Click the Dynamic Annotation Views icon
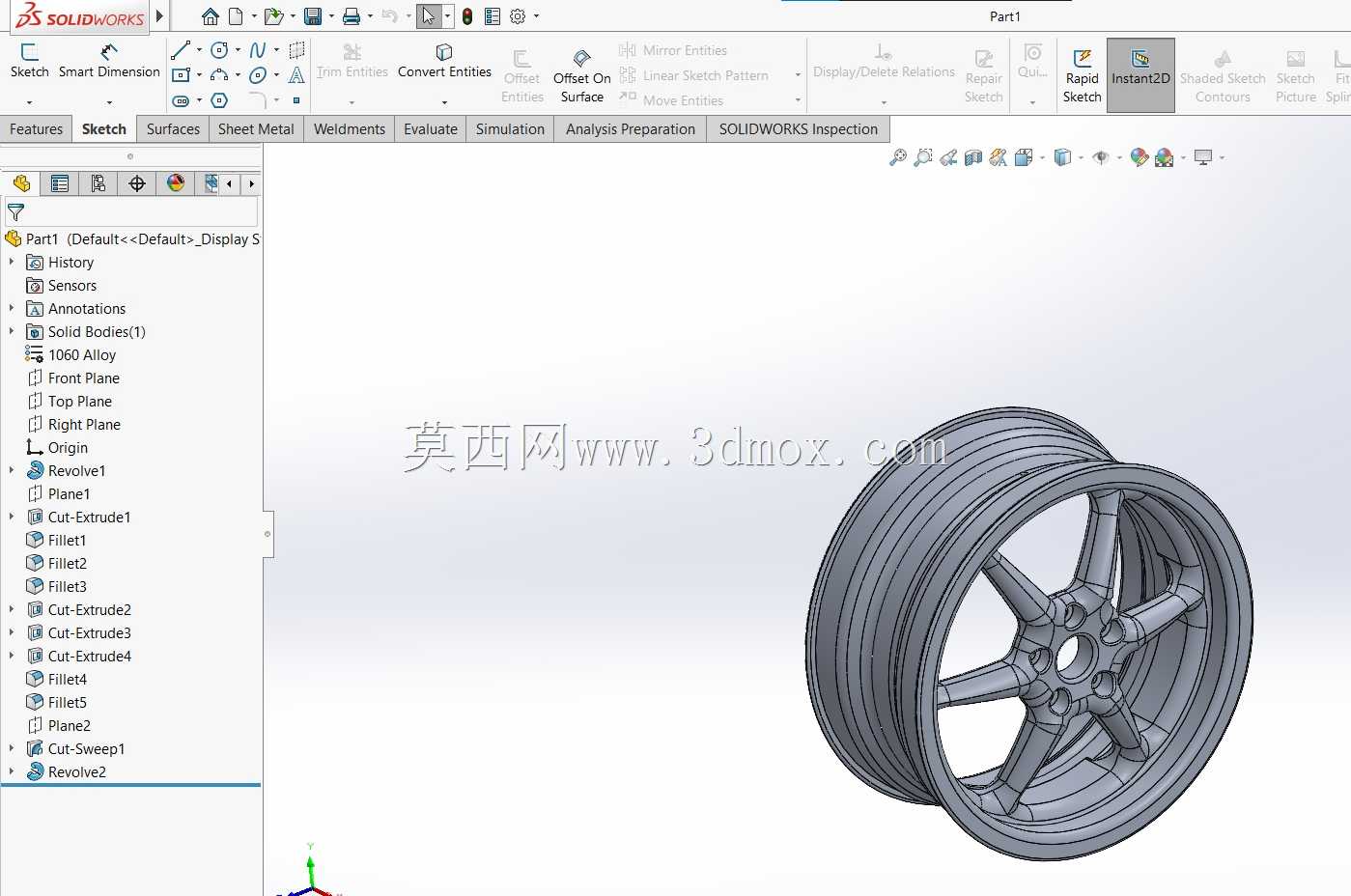This screenshot has height=896, width=1351. click(999, 157)
